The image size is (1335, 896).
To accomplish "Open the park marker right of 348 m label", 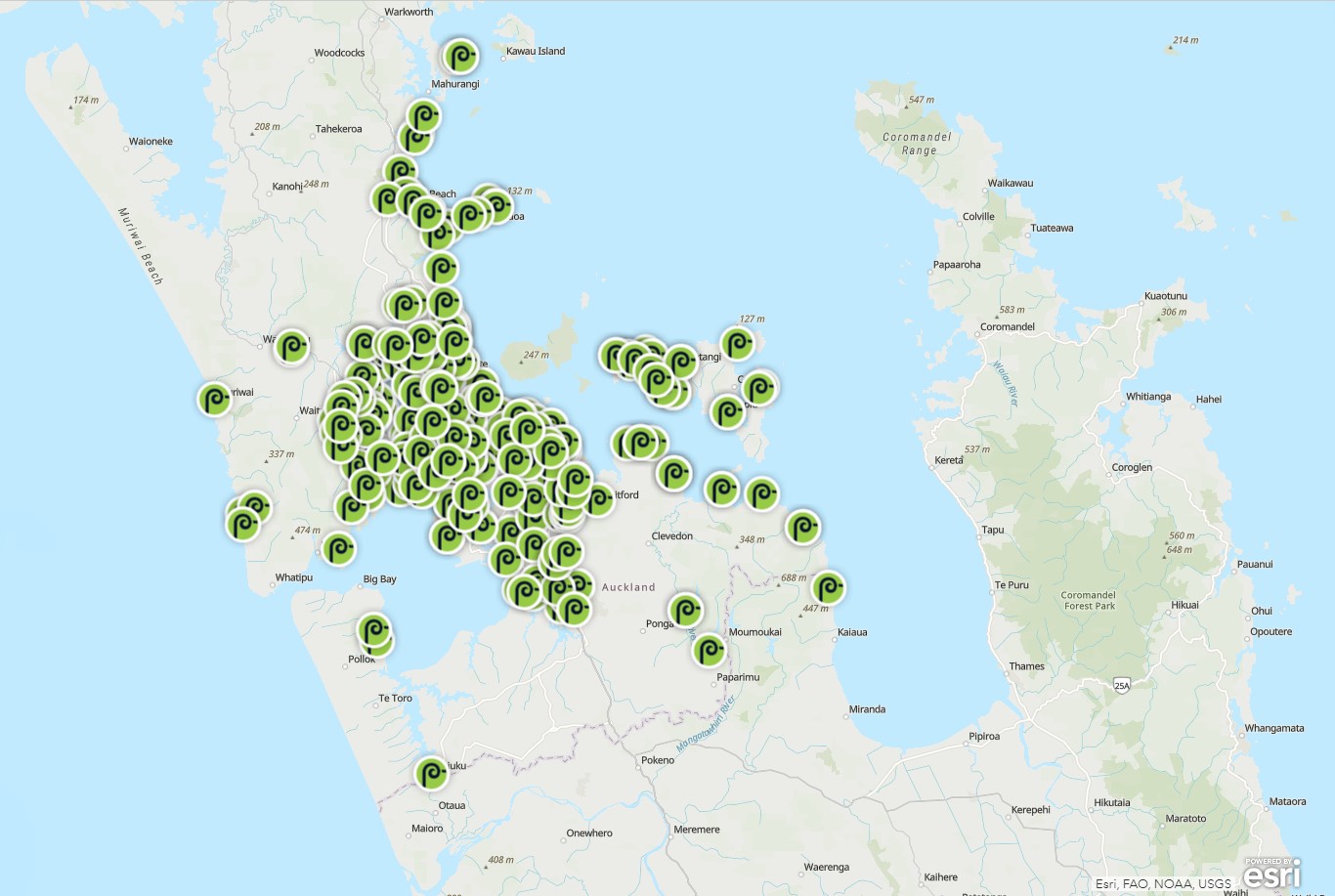I will [x=801, y=528].
